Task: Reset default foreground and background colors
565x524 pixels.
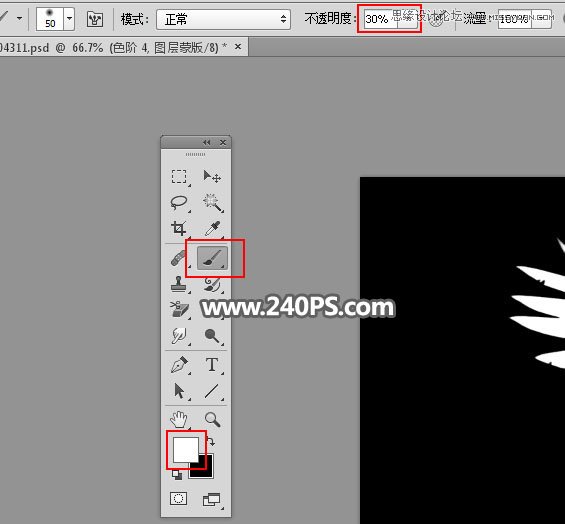Action: pyautogui.click(x=177, y=475)
